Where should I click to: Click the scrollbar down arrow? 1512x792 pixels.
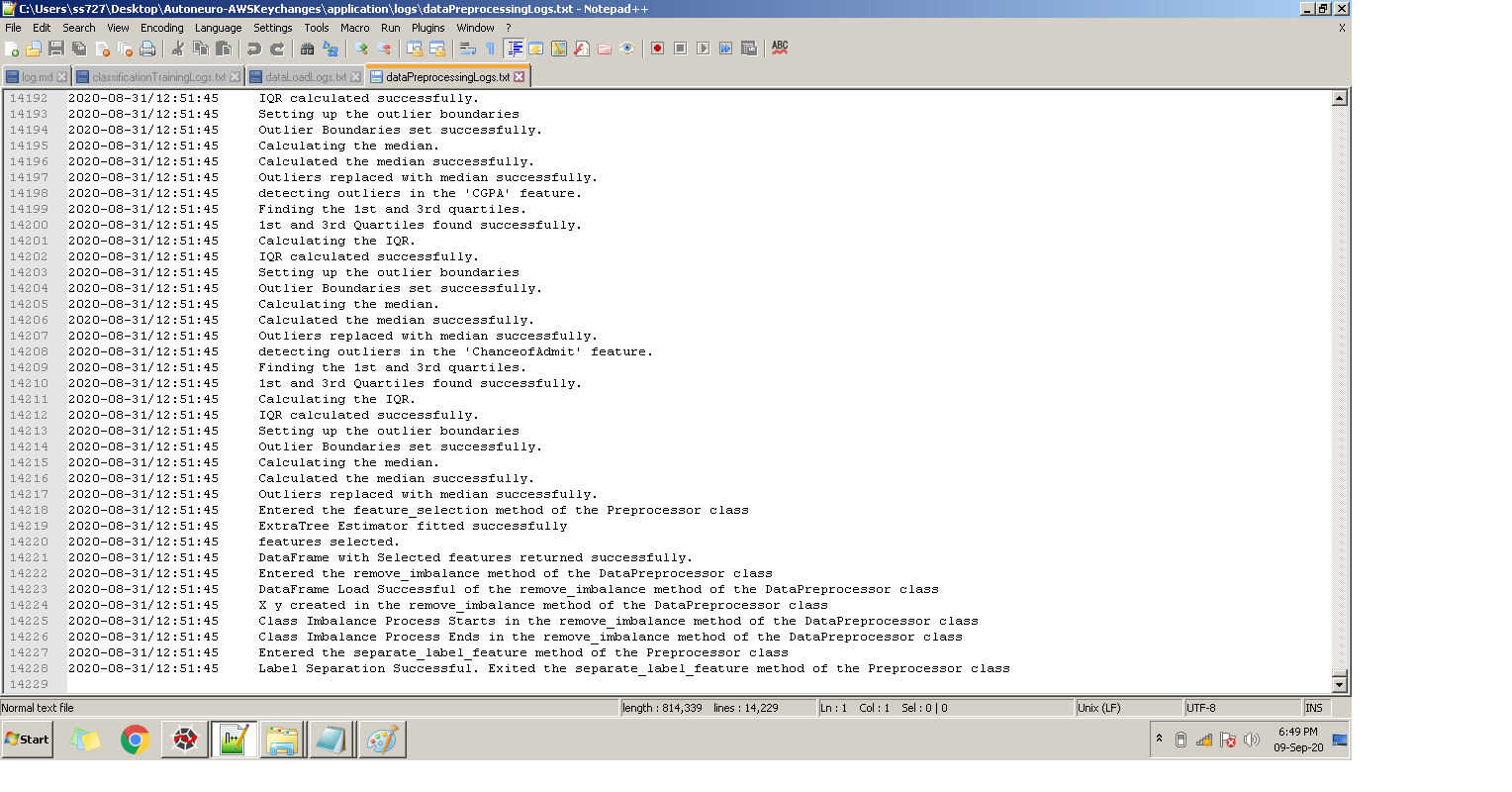tap(1339, 684)
